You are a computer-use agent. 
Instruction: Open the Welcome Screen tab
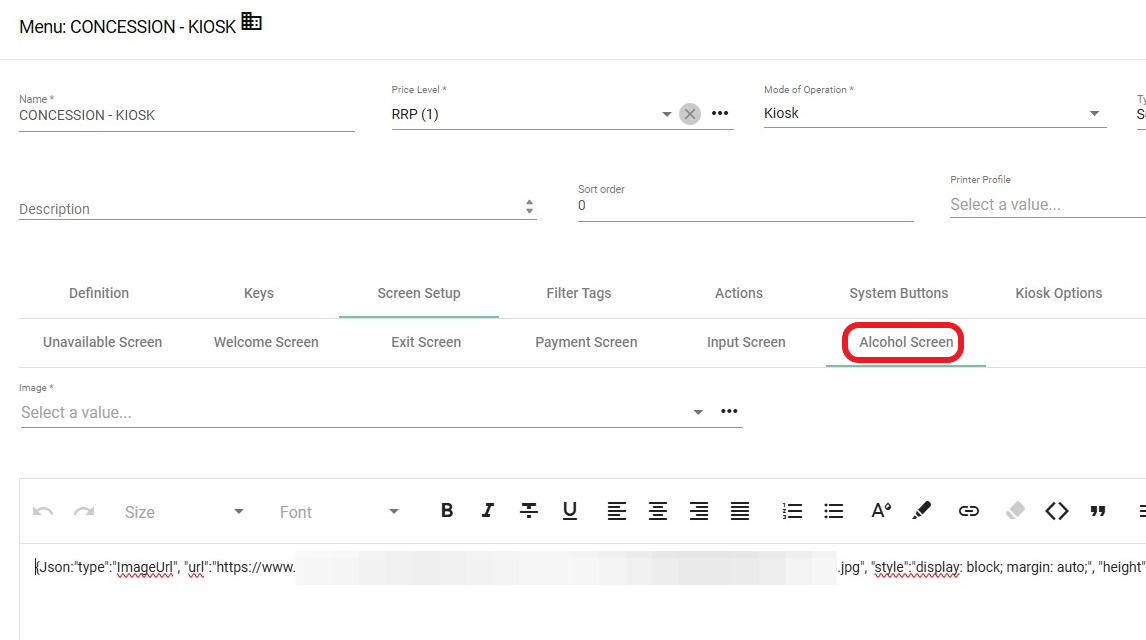pos(266,342)
